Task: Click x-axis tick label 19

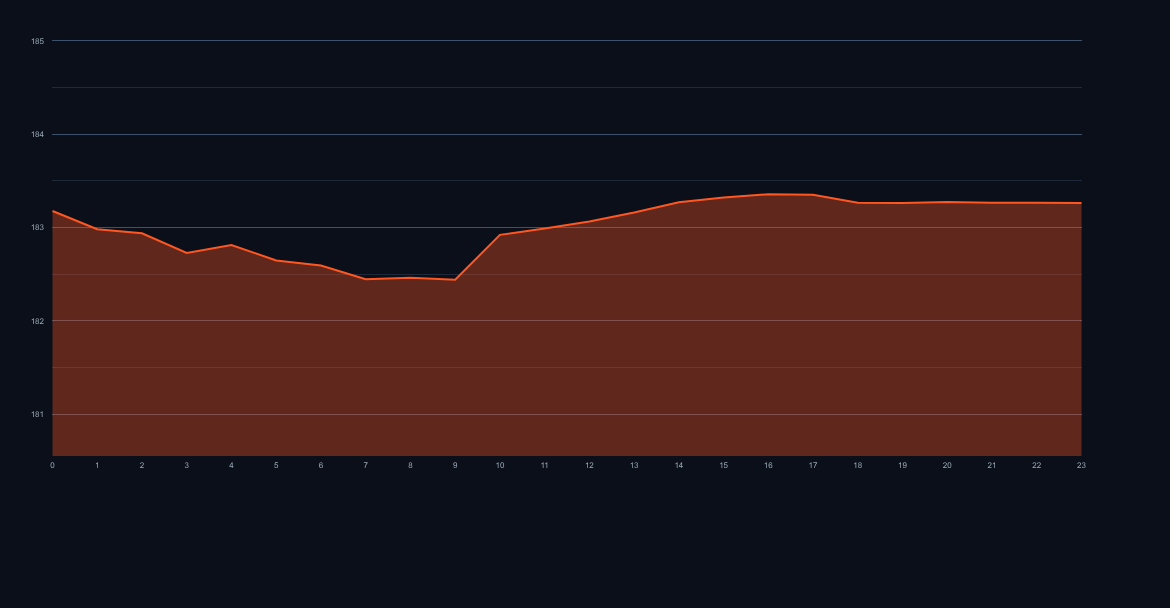Action: coord(903,466)
